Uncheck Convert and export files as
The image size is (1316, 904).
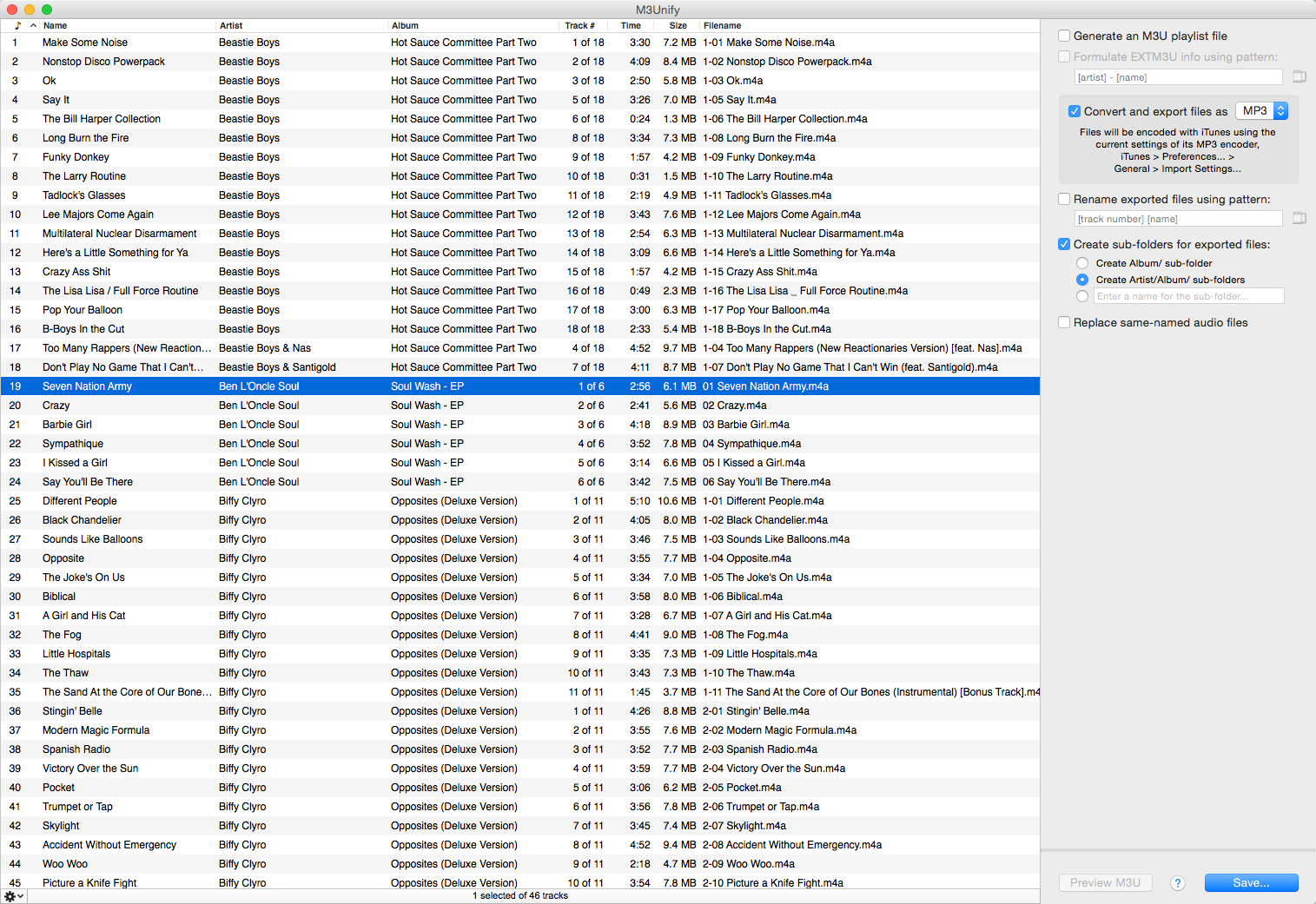[x=1075, y=111]
